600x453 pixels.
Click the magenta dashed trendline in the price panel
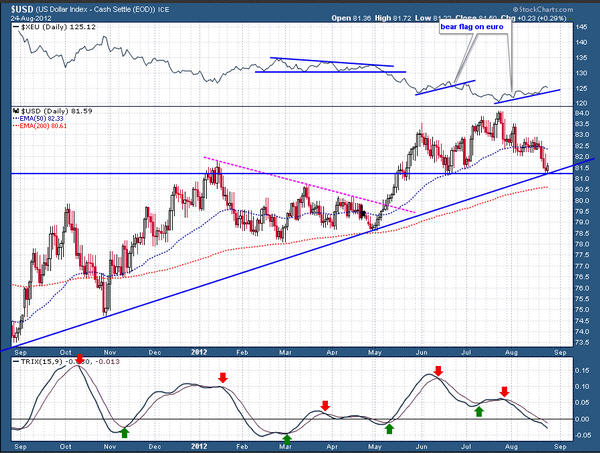[x=300, y=184]
